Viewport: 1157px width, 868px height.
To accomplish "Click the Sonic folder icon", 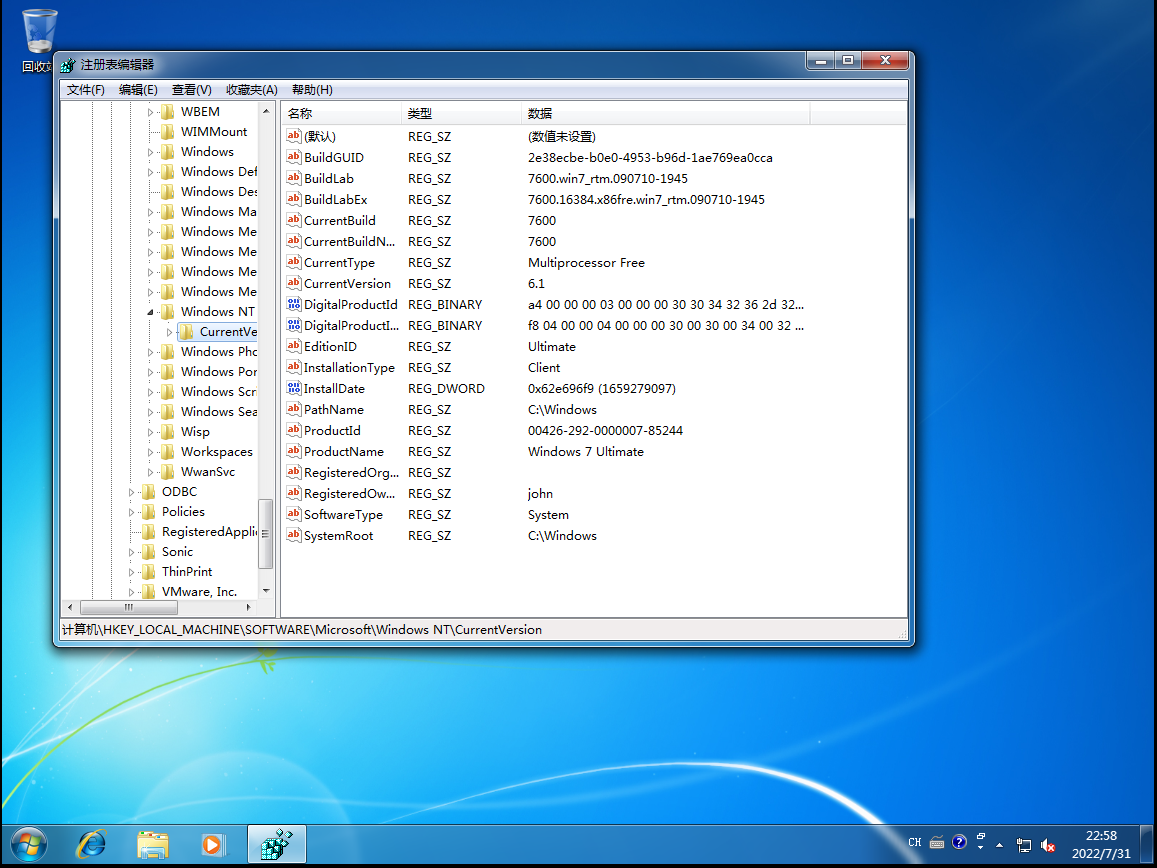I will [148, 551].
